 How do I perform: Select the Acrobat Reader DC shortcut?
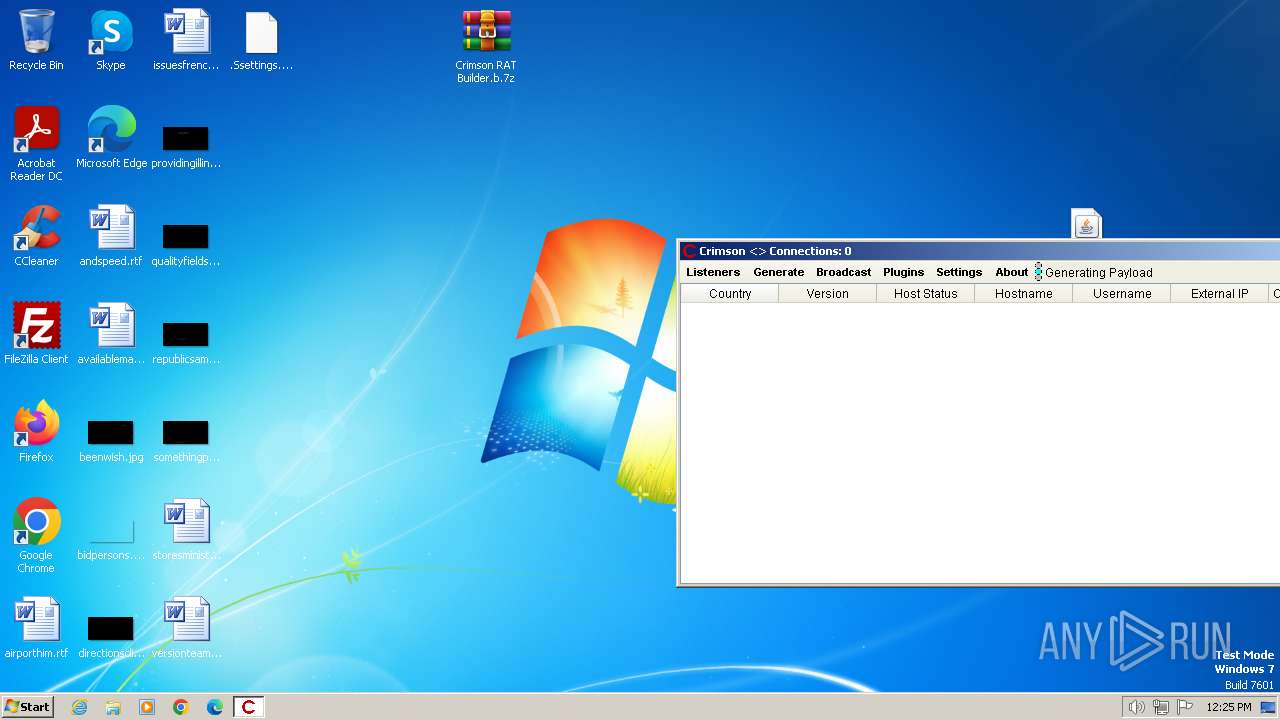pyautogui.click(x=36, y=145)
